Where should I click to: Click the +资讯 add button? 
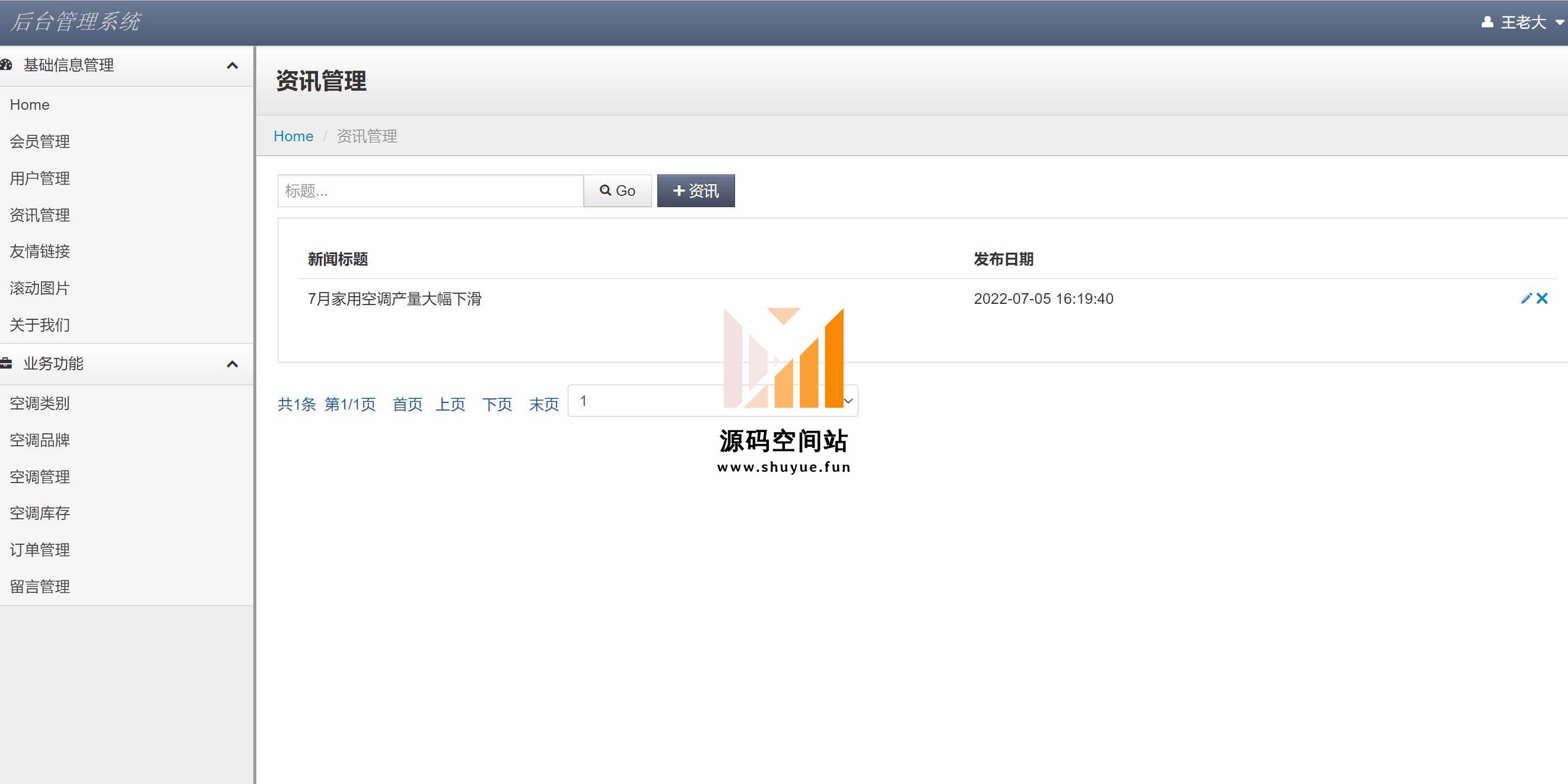696,191
